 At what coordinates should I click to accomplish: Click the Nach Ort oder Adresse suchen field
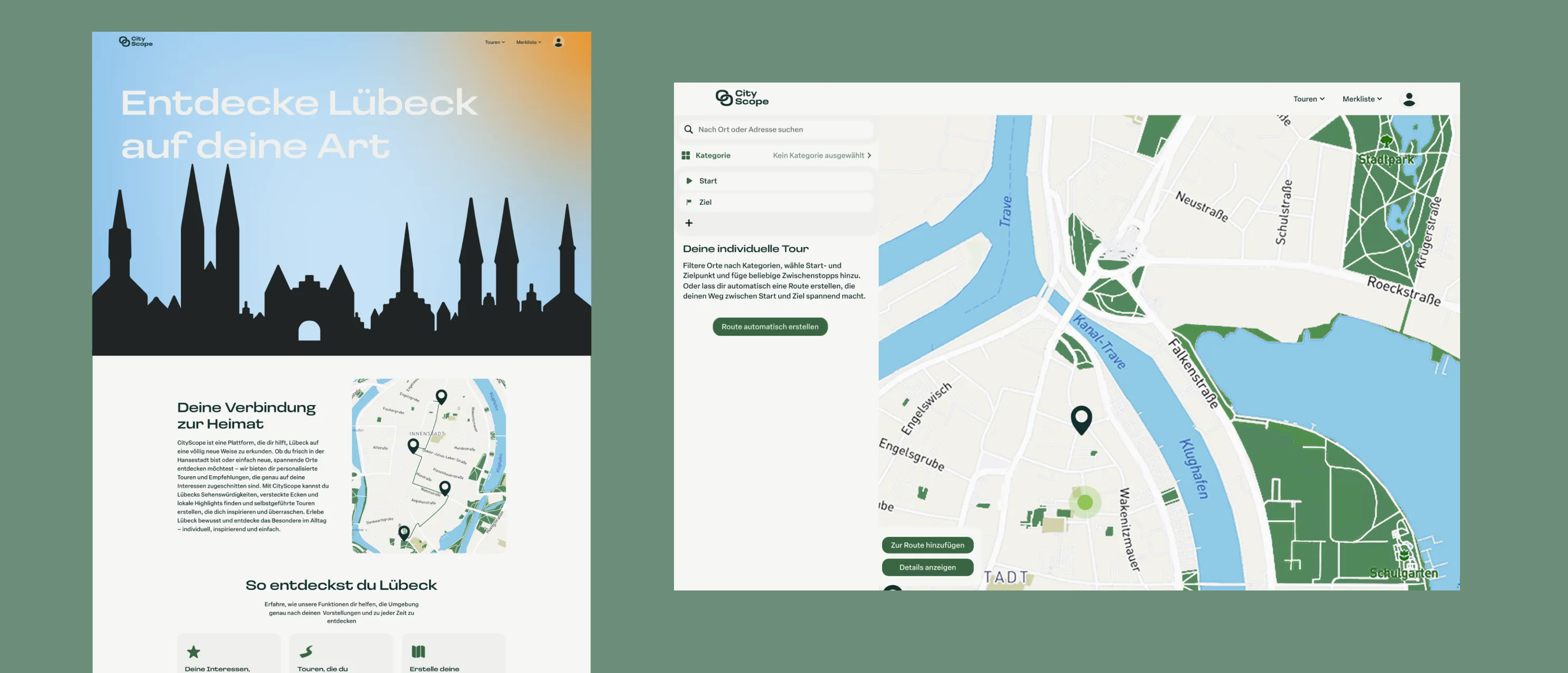[776, 129]
